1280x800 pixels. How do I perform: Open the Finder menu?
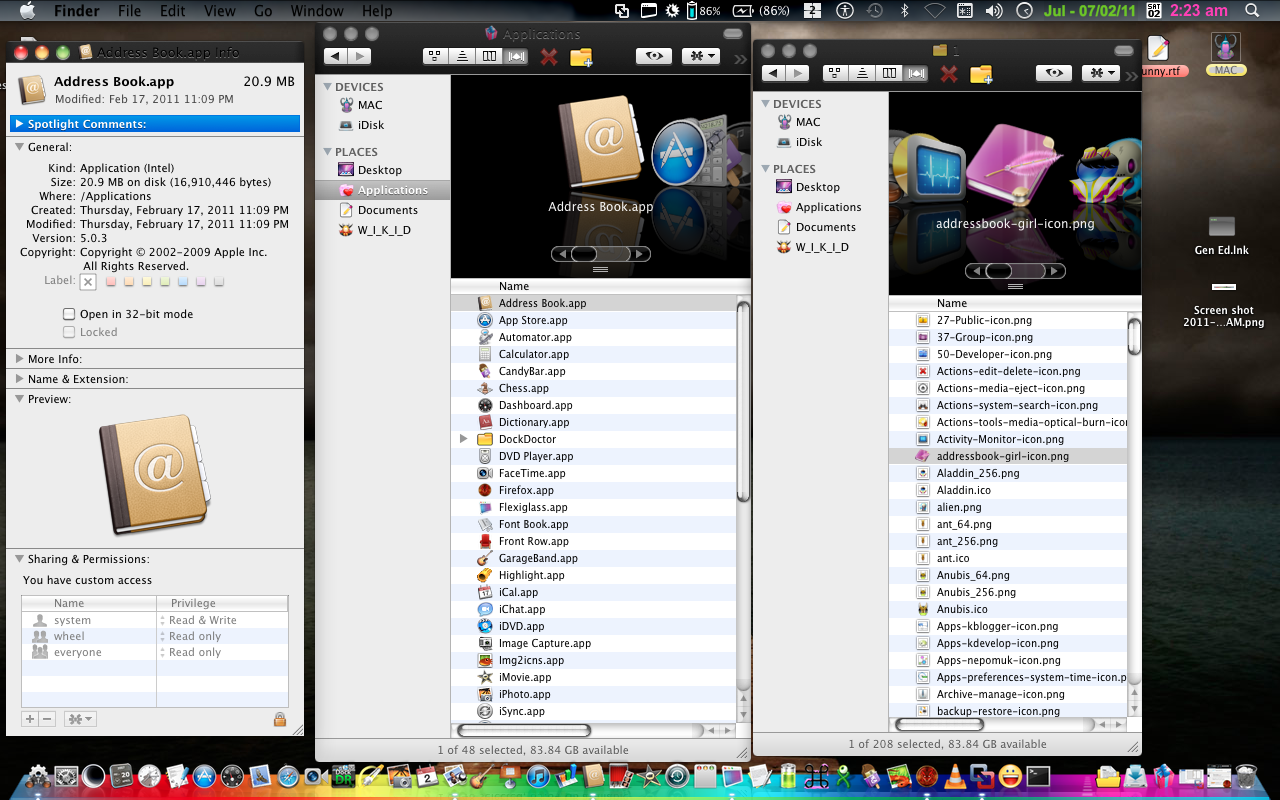75,11
